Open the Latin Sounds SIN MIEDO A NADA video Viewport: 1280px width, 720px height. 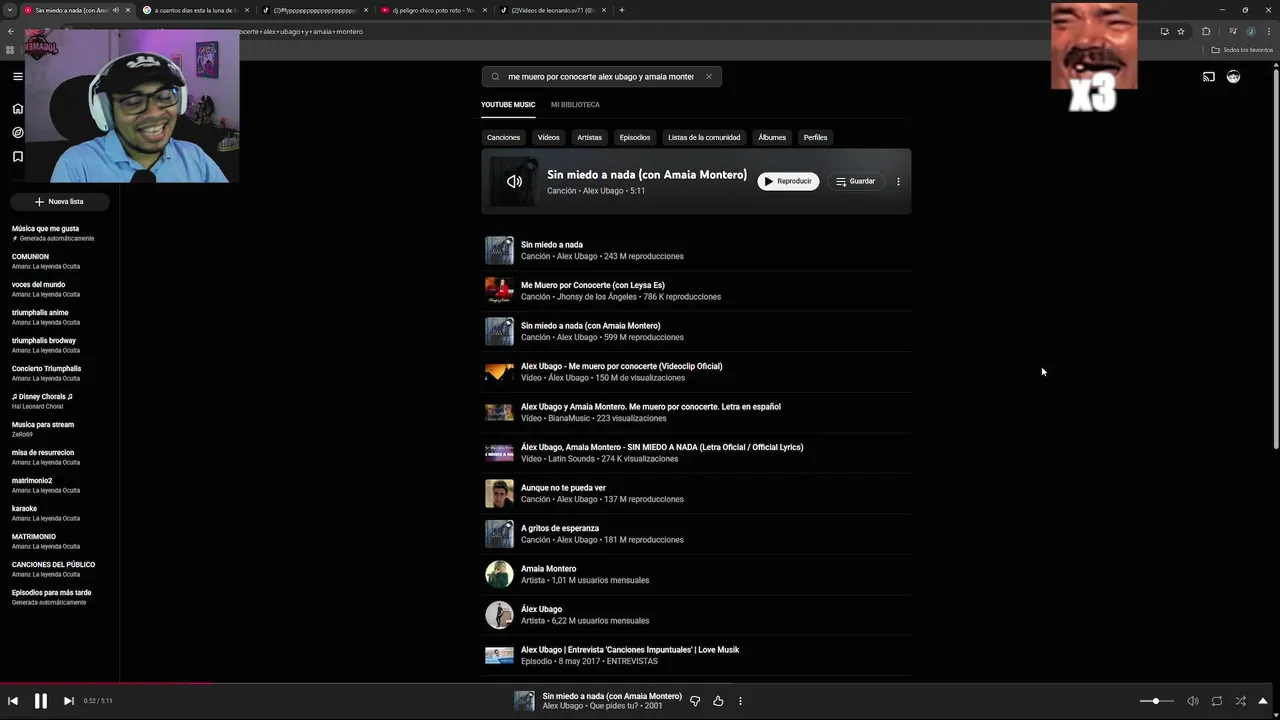pyautogui.click(x=697, y=452)
